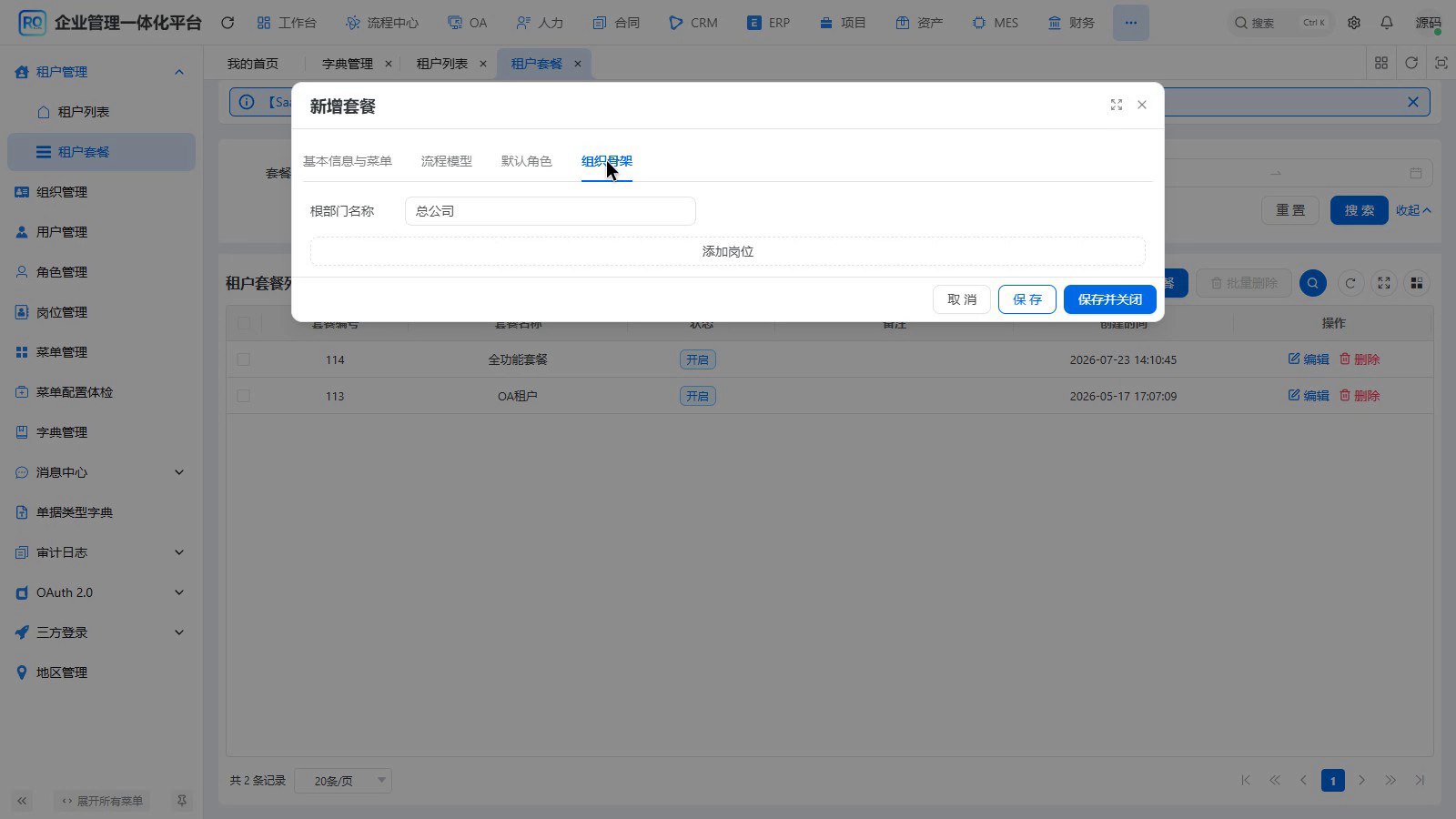Expand the 审计日志 menu
Viewport: 1456px width, 819px height.
pyautogui.click(x=101, y=552)
